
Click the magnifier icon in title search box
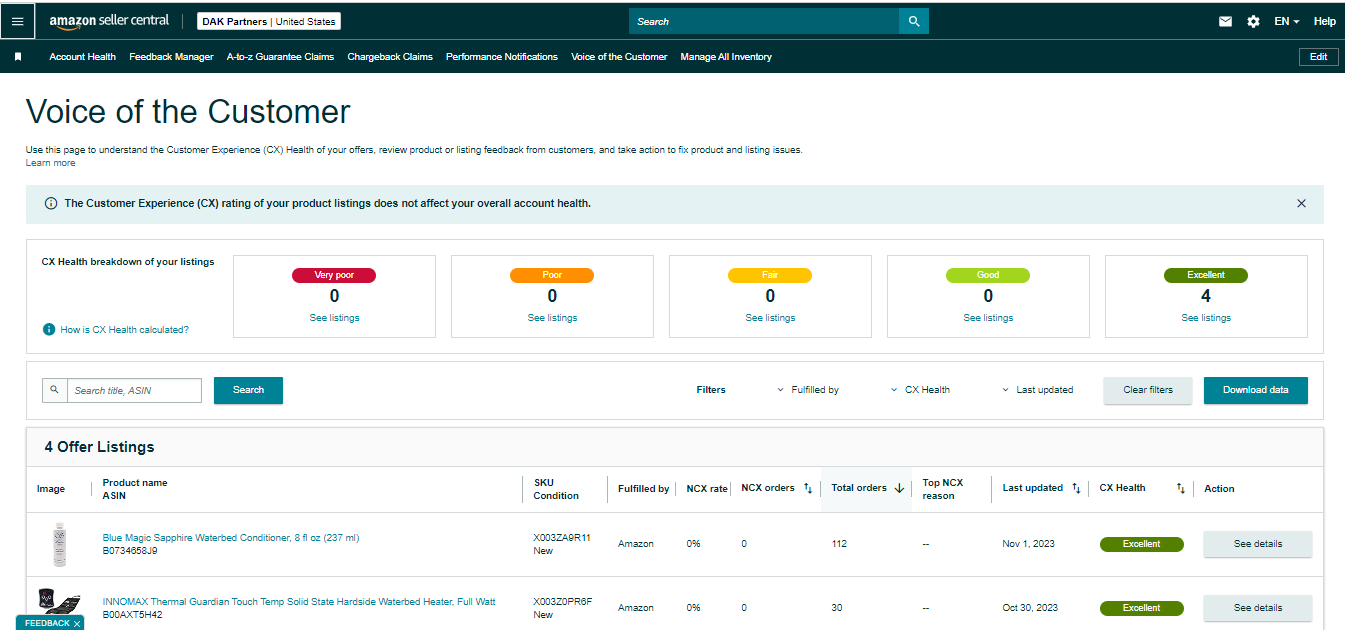tap(55, 390)
